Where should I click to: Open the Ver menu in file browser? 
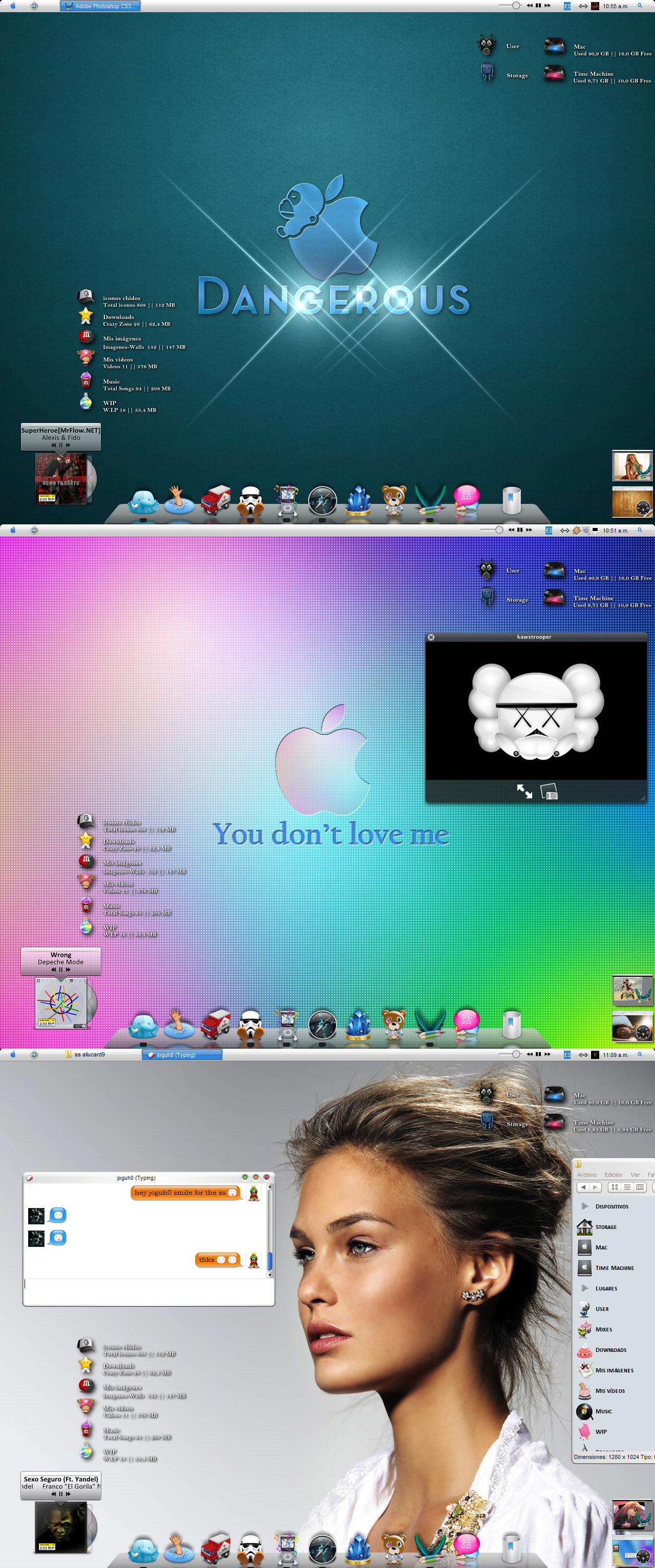[x=635, y=1175]
